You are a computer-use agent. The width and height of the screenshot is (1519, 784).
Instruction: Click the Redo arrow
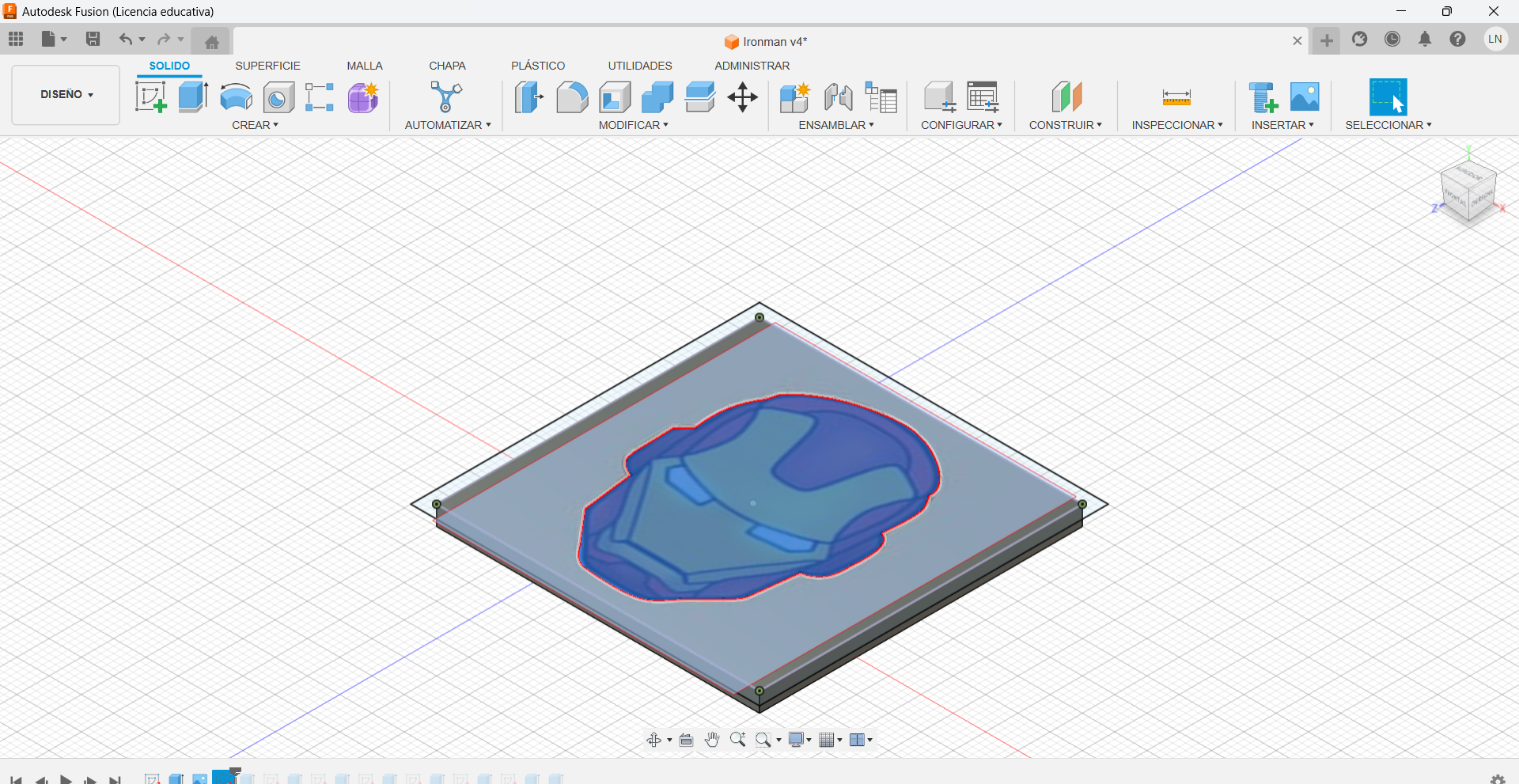164,39
